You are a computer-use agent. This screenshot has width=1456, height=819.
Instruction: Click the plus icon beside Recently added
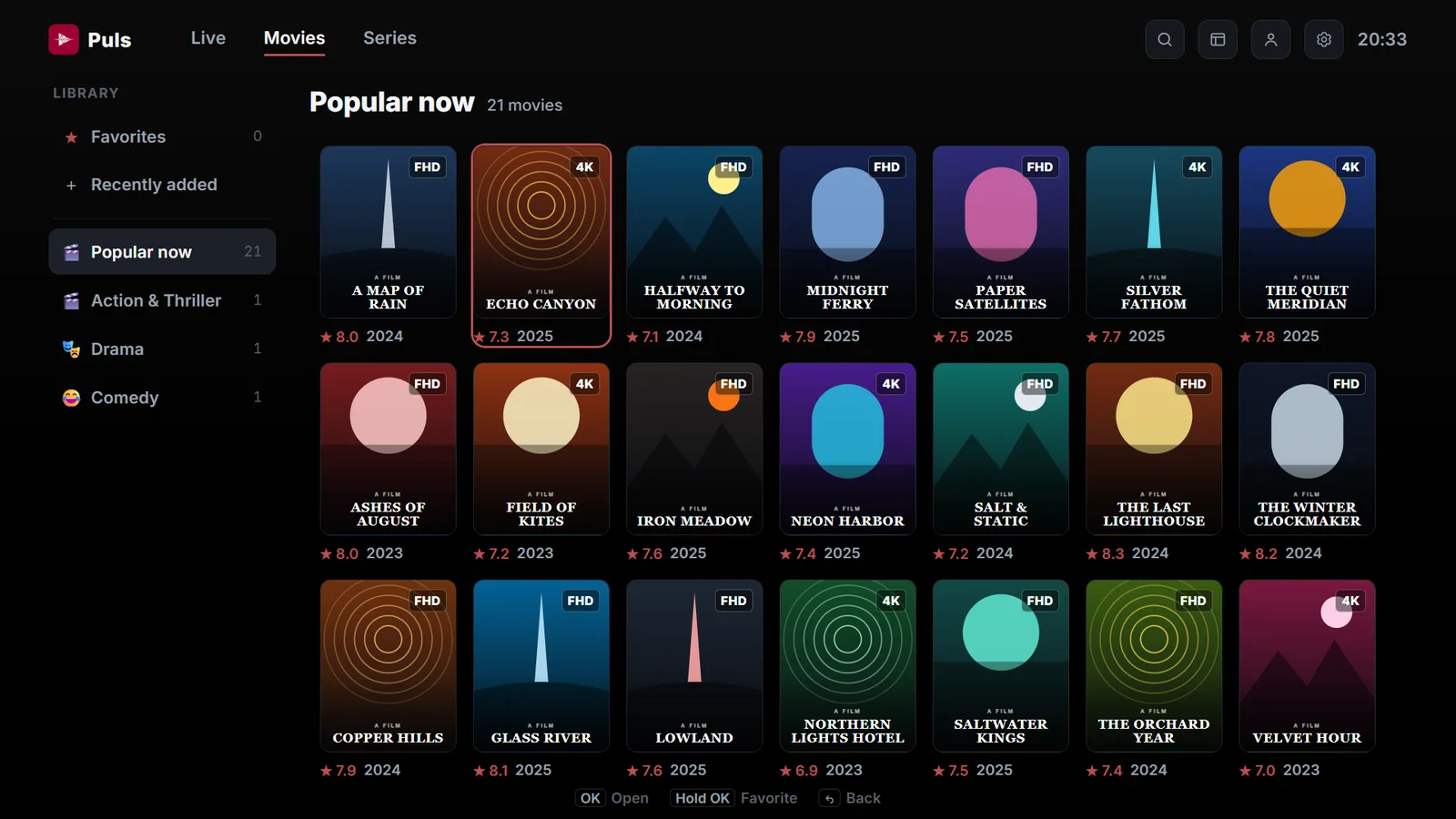pos(71,186)
